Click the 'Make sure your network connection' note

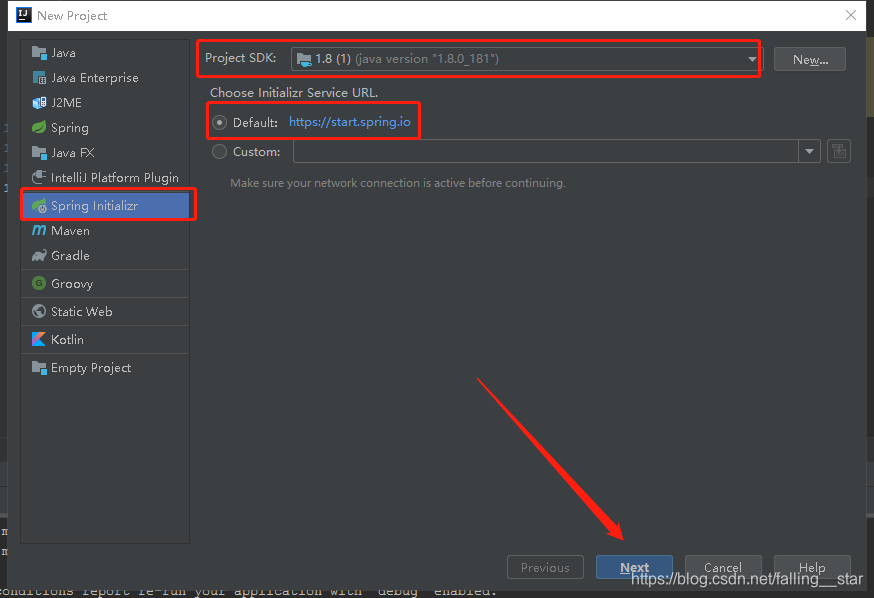click(x=397, y=183)
